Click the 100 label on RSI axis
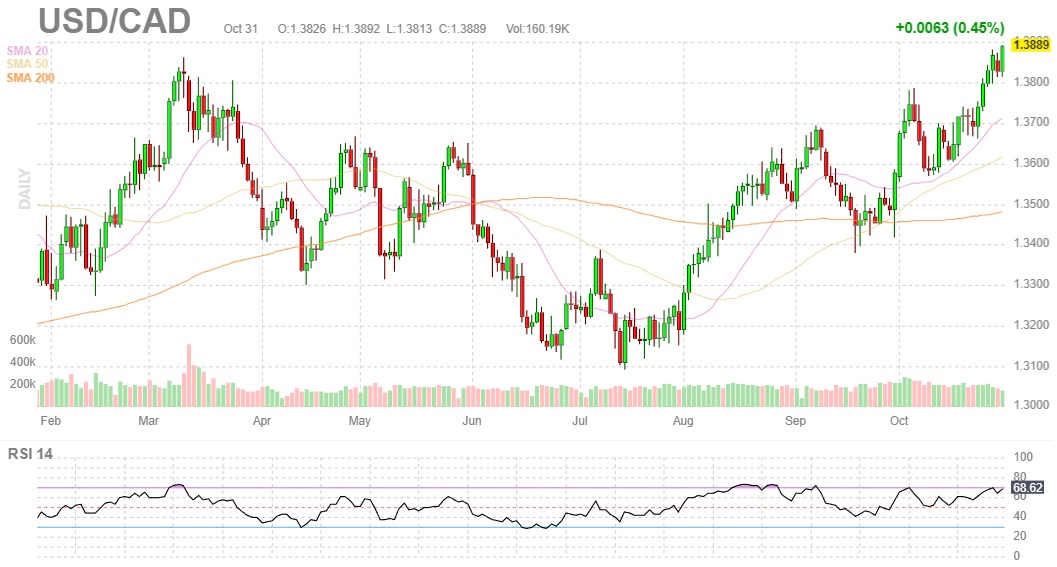 point(1023,457)
